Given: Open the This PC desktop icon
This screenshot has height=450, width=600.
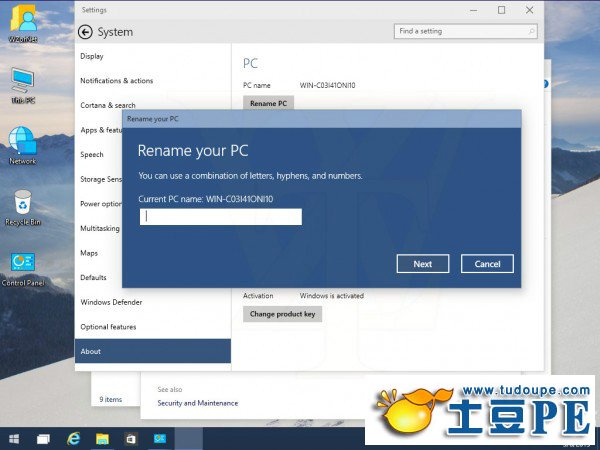Looking at the screenshot, I should pos(23,85).
